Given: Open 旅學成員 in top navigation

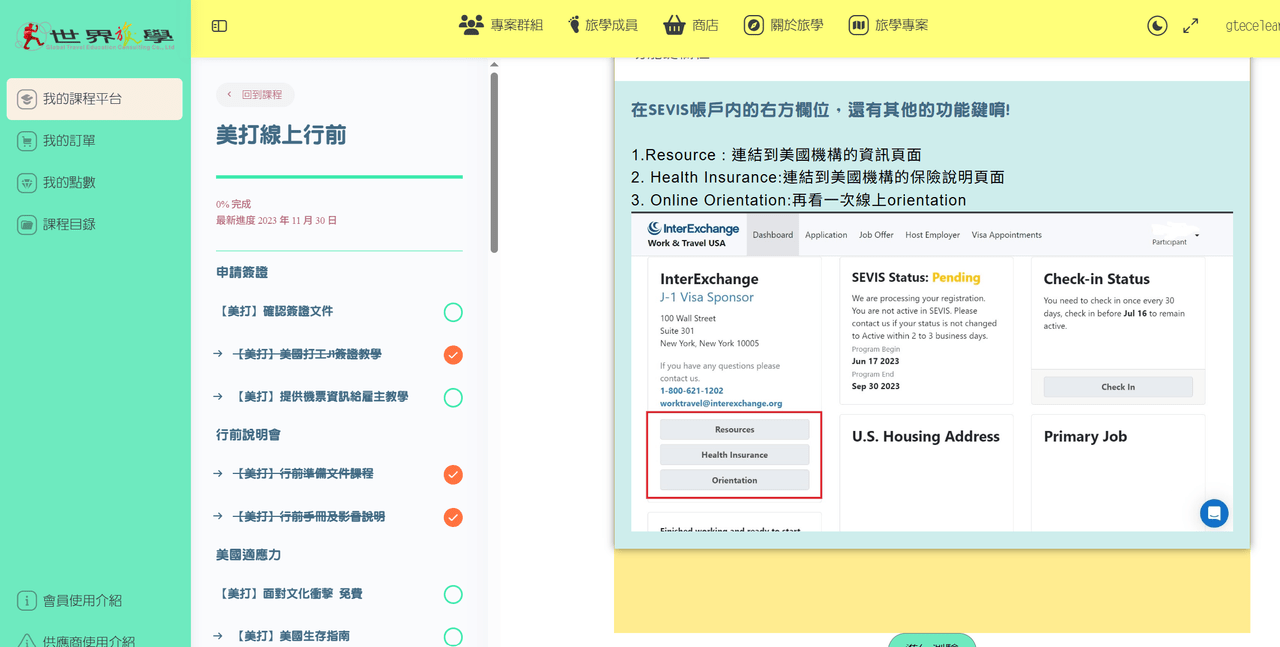Looking at the screenshot, I should pyautogui.click(x=602, y=25).
